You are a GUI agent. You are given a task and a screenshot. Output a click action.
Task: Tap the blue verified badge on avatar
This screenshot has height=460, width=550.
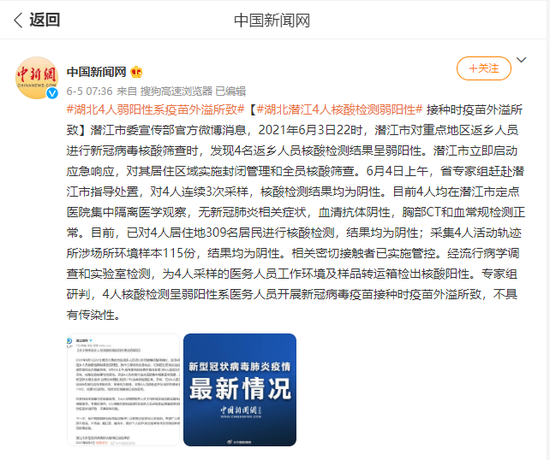click(52, 93)
